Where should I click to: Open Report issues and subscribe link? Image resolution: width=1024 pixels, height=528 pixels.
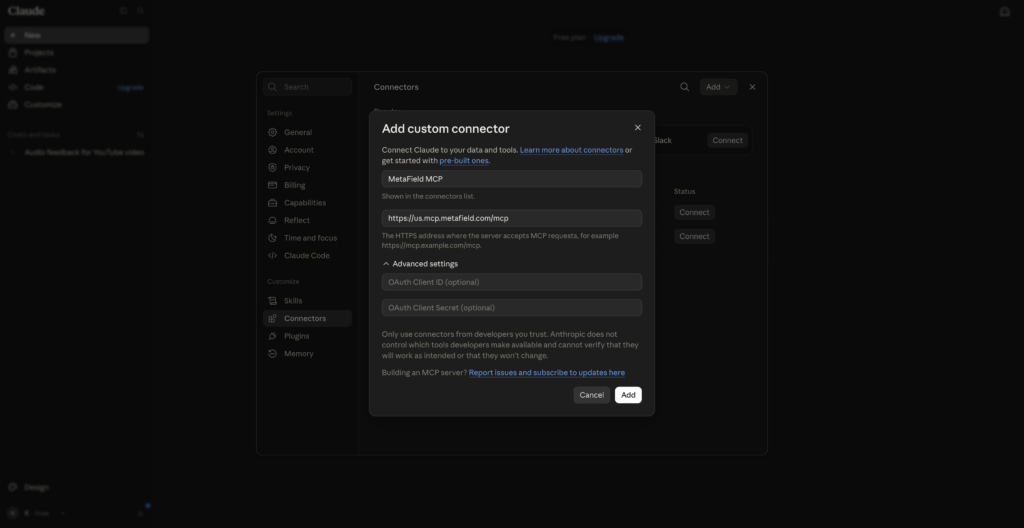[x=547, y=372]
